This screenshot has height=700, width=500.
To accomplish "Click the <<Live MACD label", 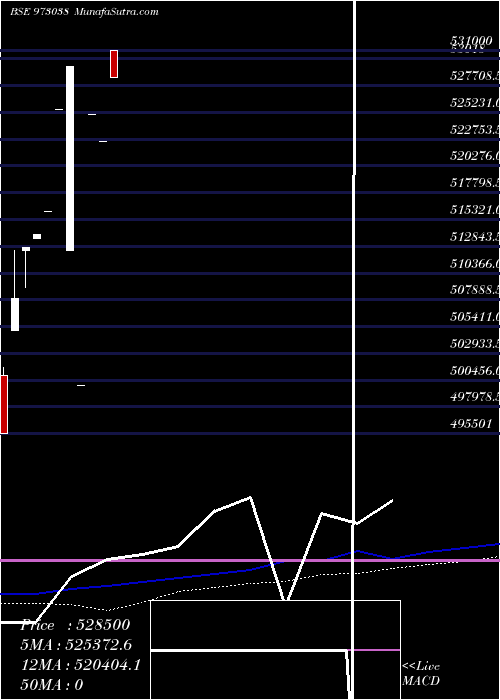I will tap(421, 673).
